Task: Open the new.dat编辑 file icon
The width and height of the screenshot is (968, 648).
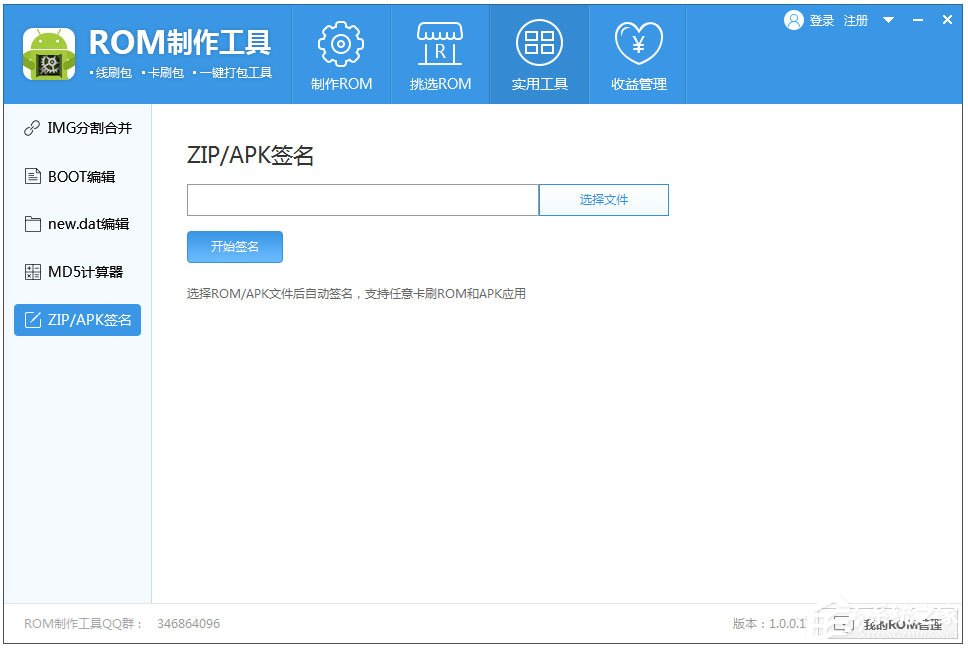Action: pos(30,224)
